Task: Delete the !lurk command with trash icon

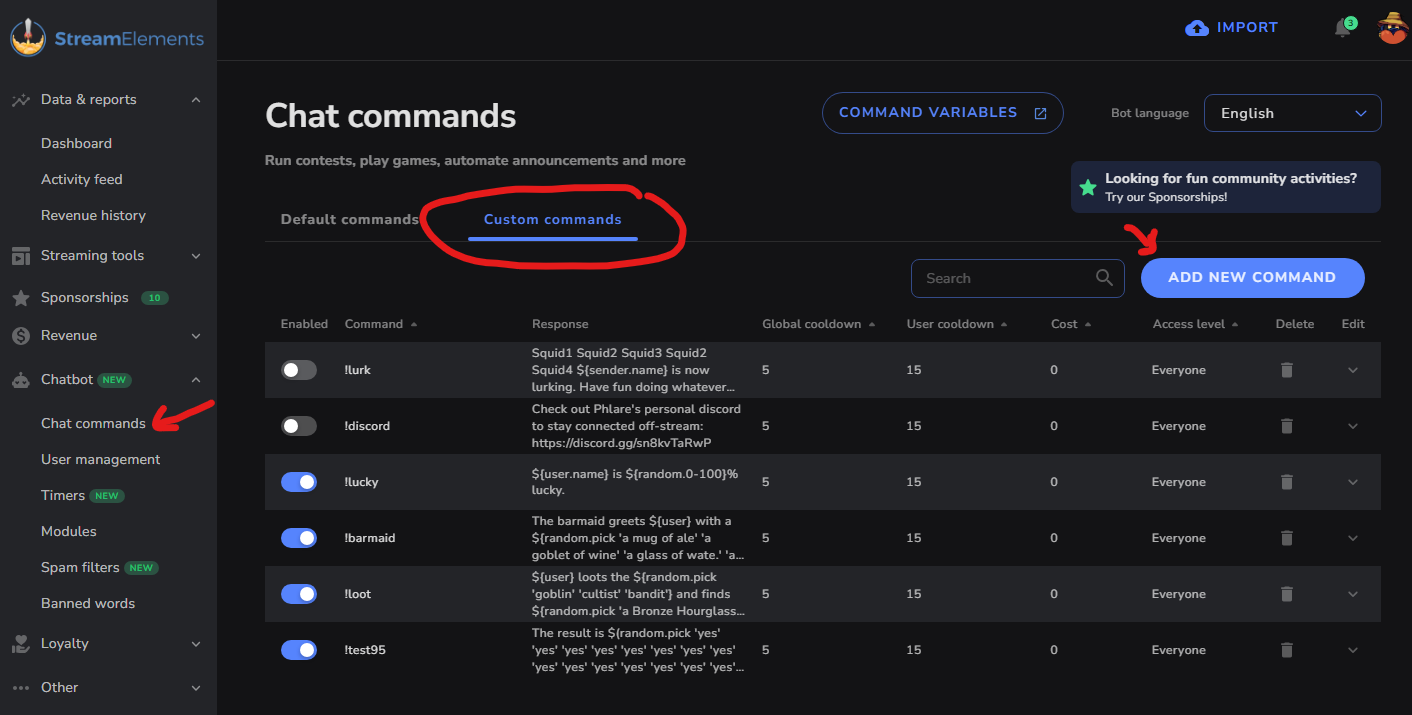Action: click(1287, 370)
